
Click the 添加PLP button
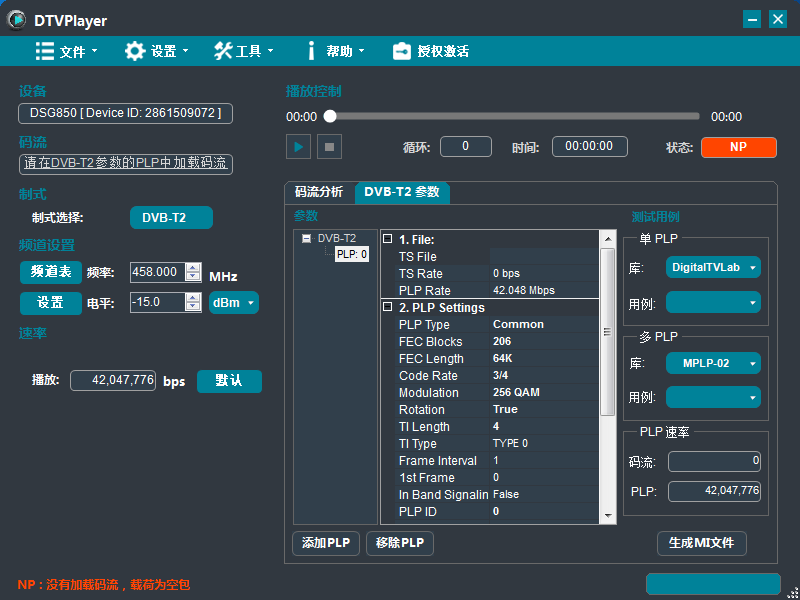pos(326,543)
